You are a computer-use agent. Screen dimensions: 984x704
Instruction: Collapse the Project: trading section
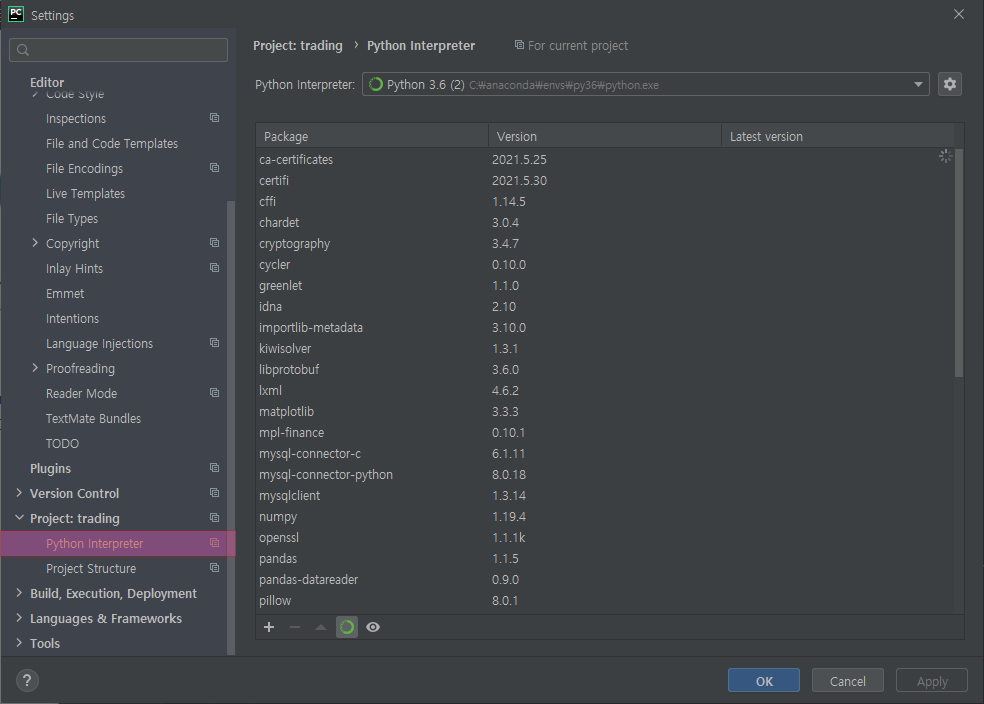click(19, 518)
